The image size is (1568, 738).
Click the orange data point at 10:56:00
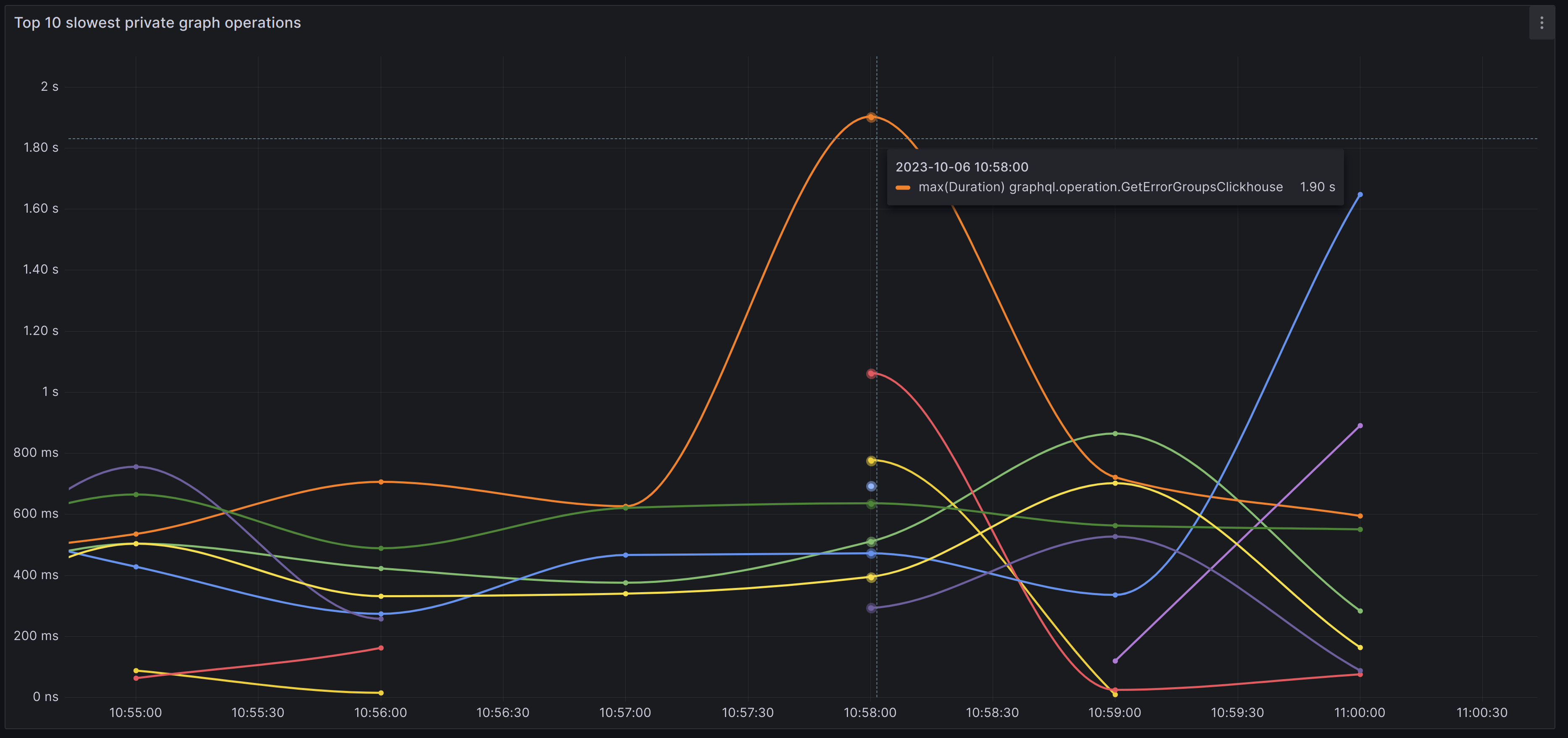(381, 482)
